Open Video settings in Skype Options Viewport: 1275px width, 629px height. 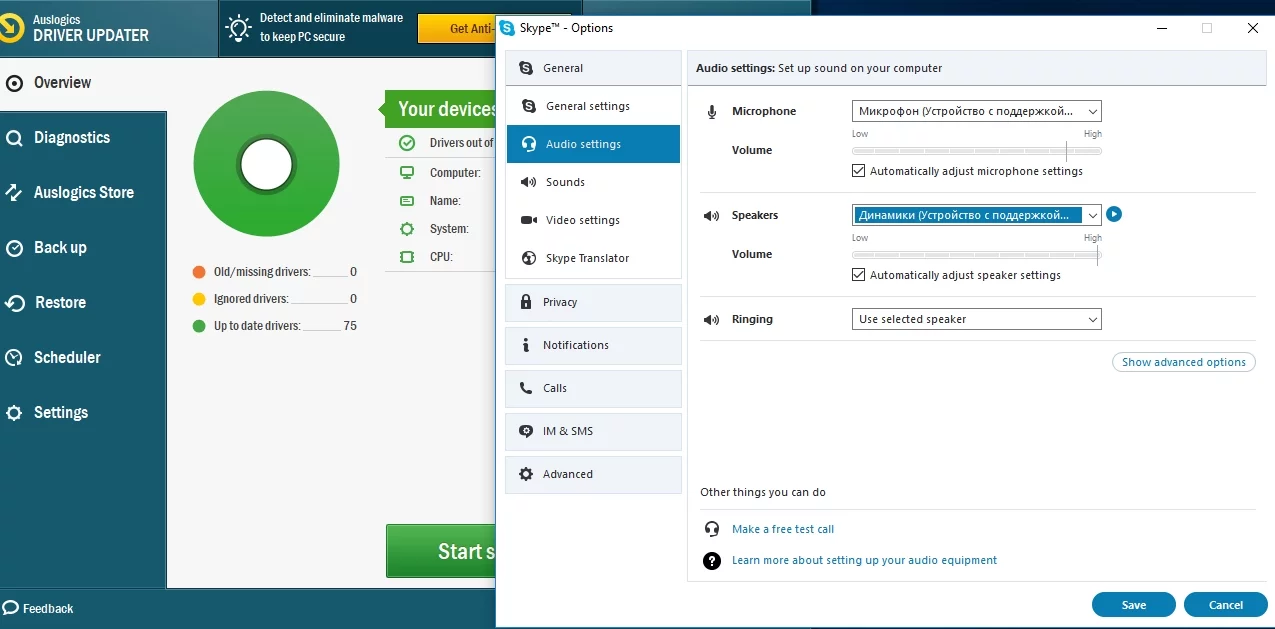click(x=593, y=220)
